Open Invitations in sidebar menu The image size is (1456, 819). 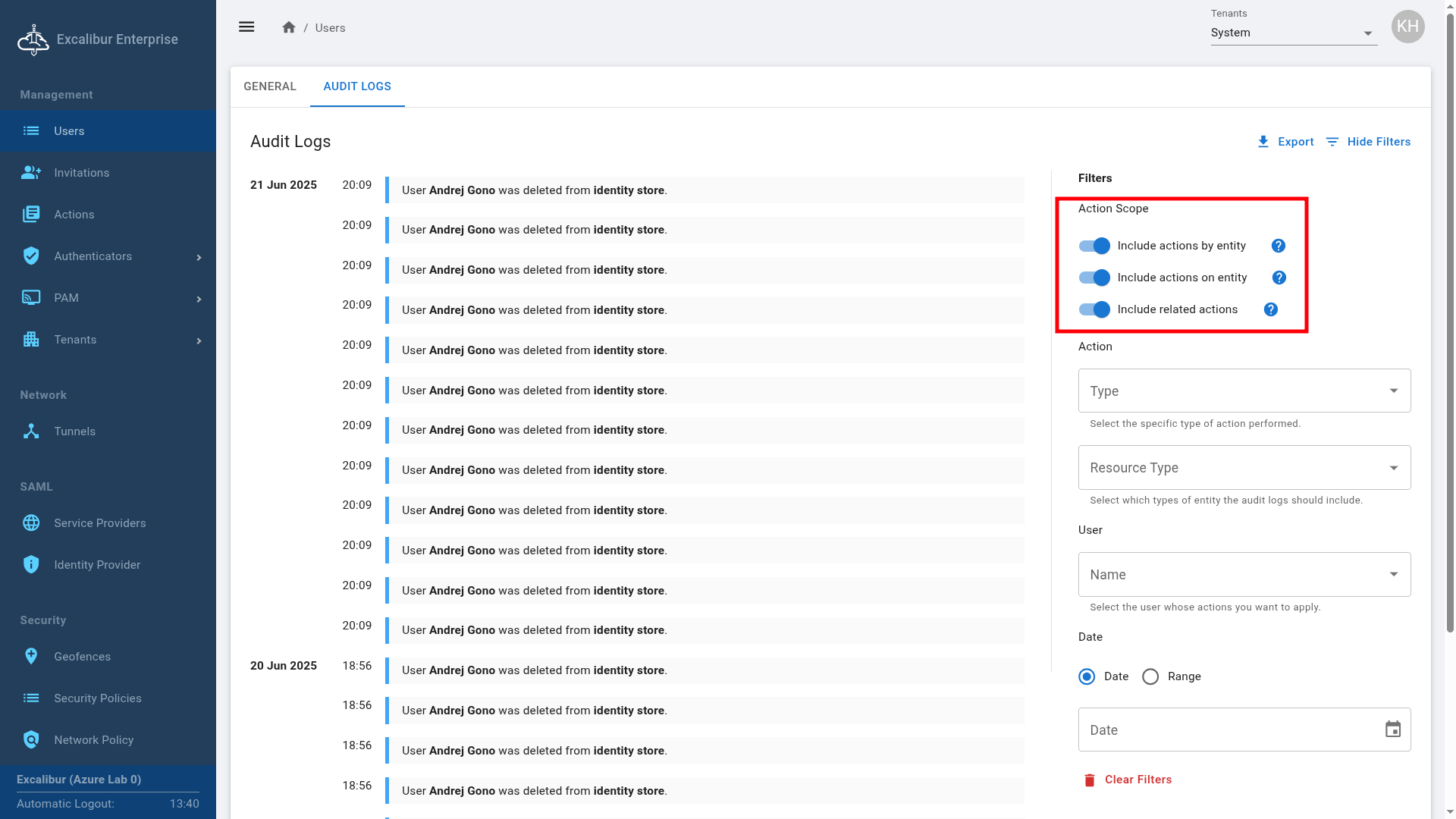(81, 173)
